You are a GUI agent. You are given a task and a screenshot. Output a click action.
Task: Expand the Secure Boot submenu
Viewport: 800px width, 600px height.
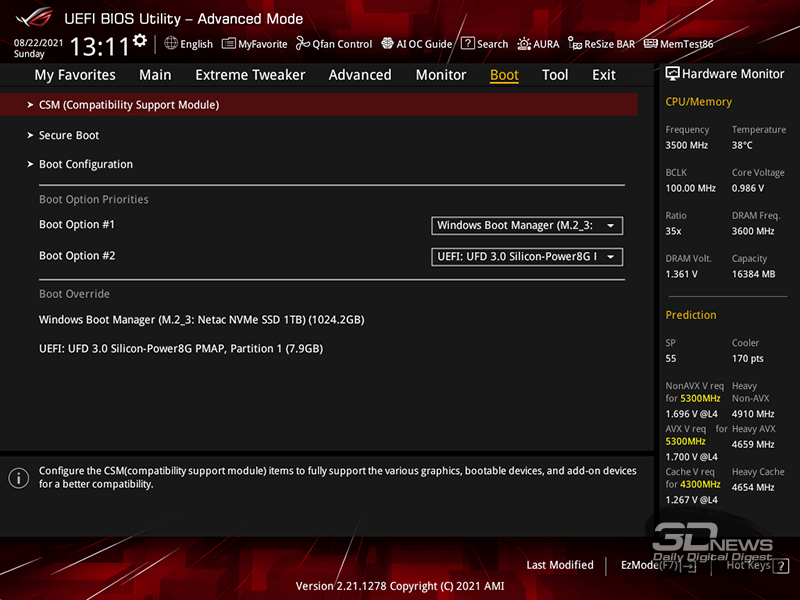69,135
